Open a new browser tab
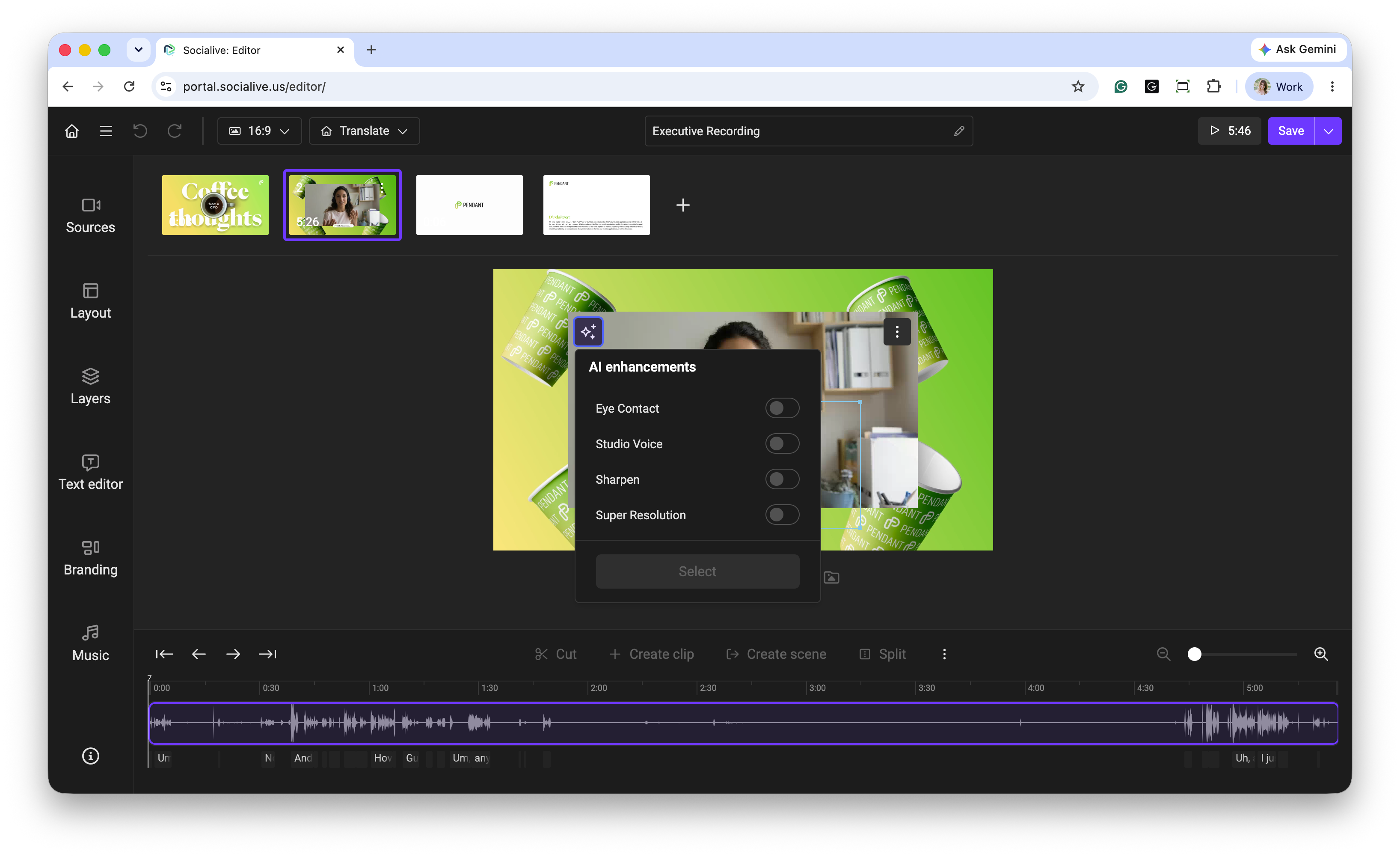 [371, 50]
